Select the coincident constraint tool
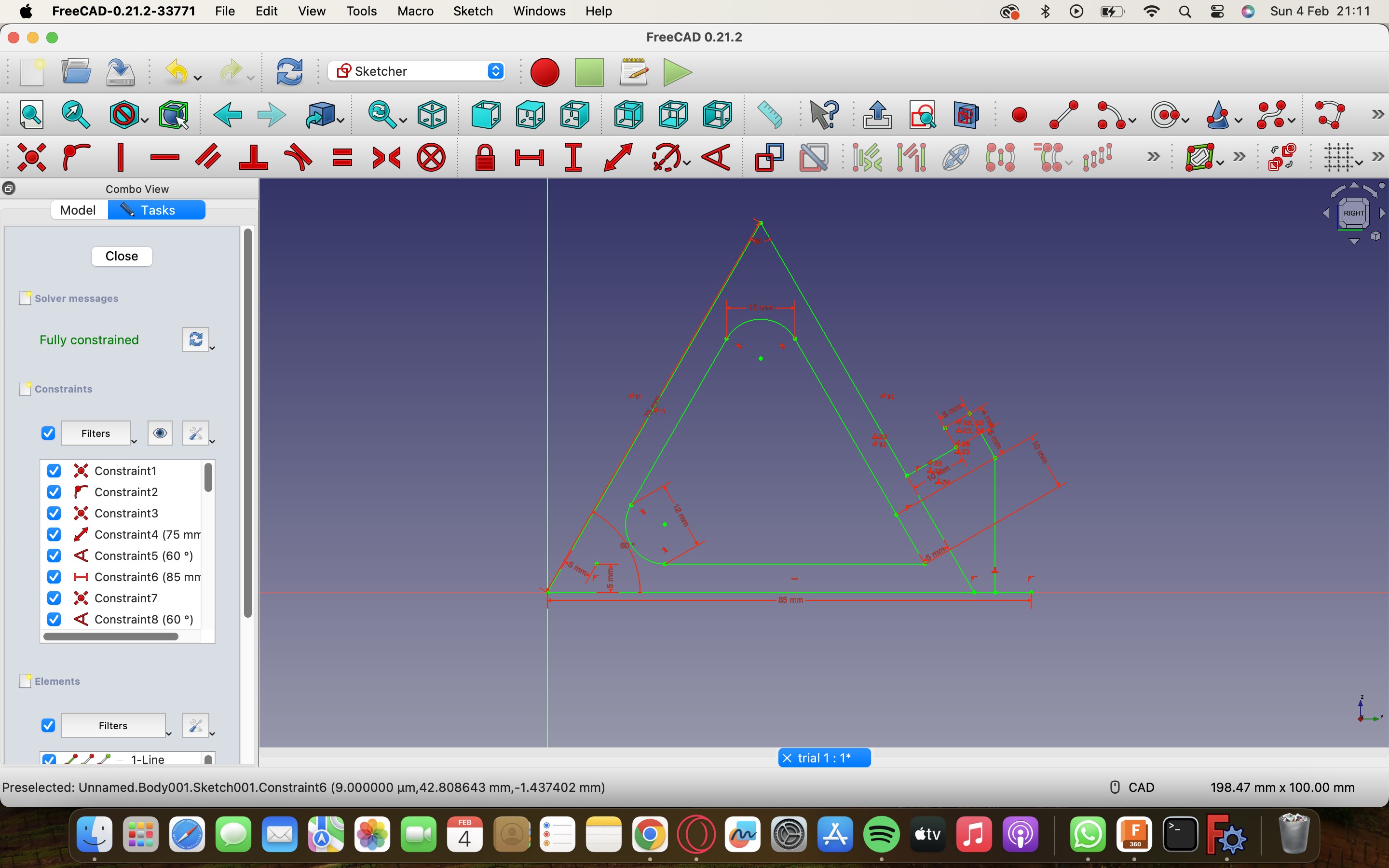 click(x=31, y=157)
